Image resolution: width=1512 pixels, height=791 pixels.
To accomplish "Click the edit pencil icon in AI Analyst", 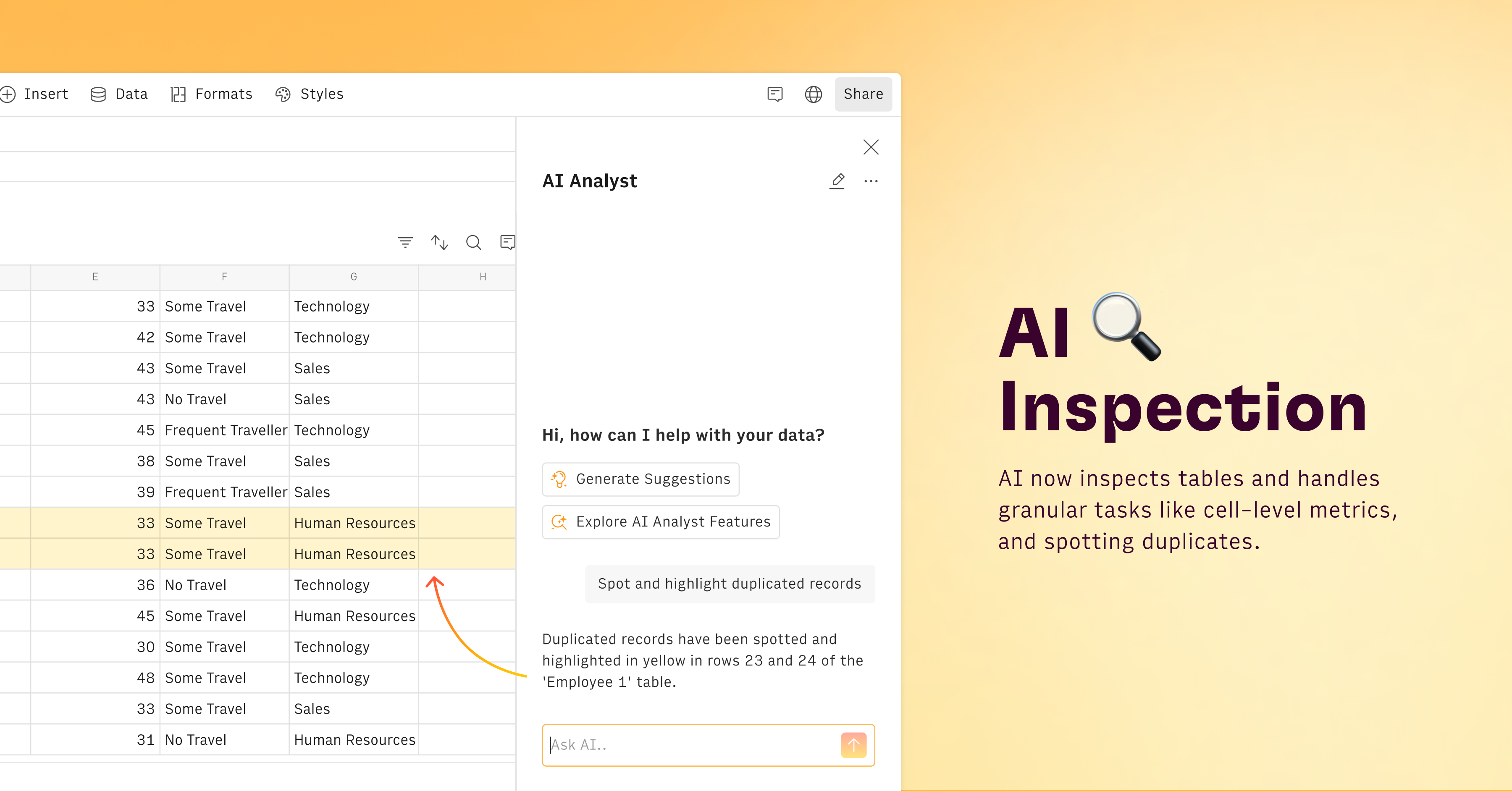I will [x=837, y=181].
